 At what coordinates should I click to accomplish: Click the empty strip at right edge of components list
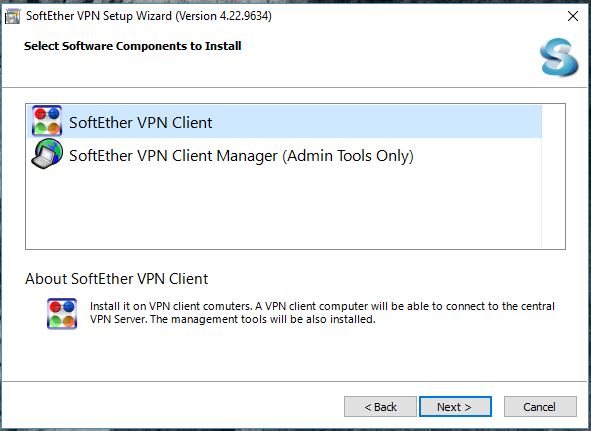click(x=553, y=176)
